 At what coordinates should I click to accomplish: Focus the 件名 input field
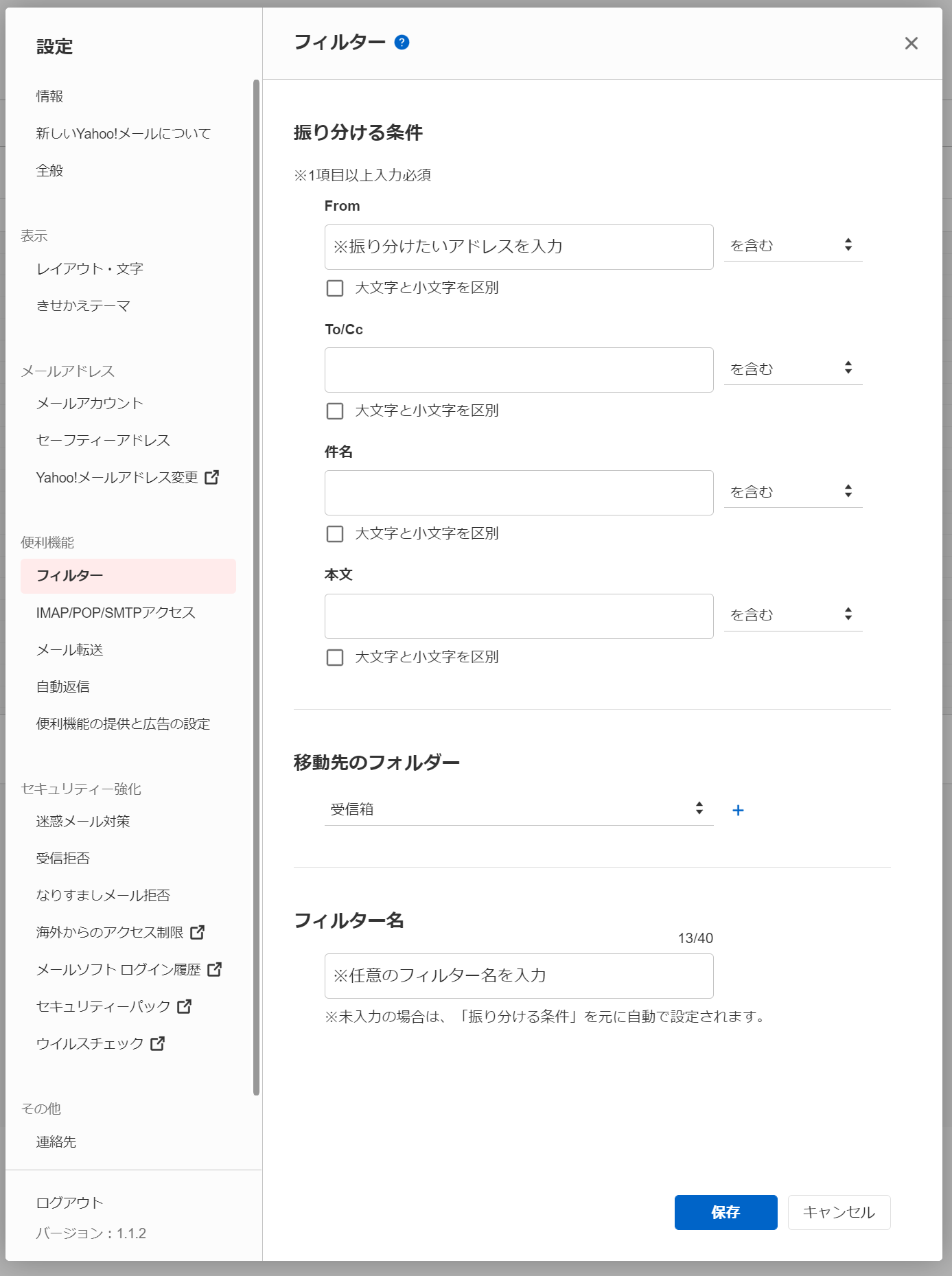click(x=519, y=493)
